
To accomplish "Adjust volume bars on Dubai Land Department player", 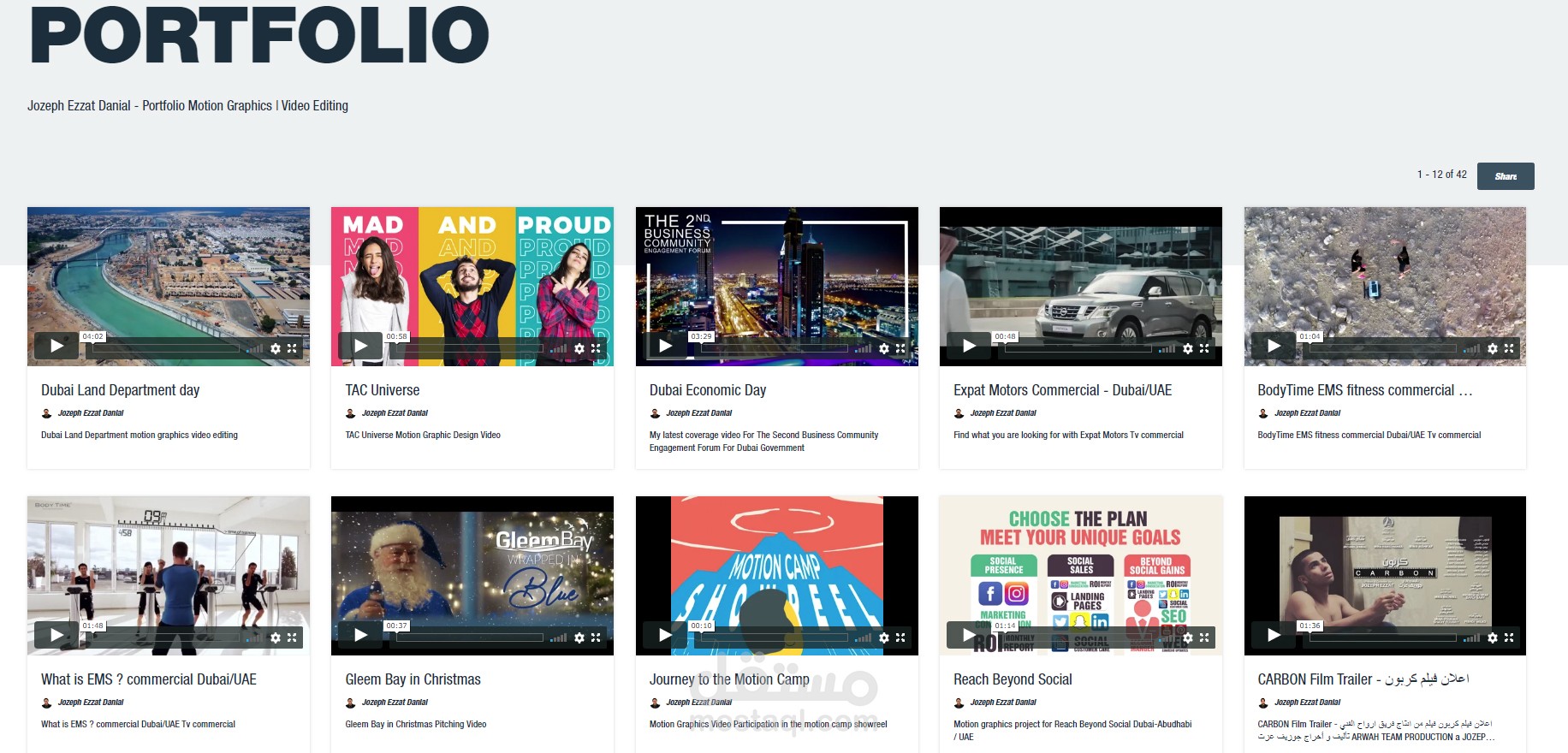I will [x=255, y=348].
